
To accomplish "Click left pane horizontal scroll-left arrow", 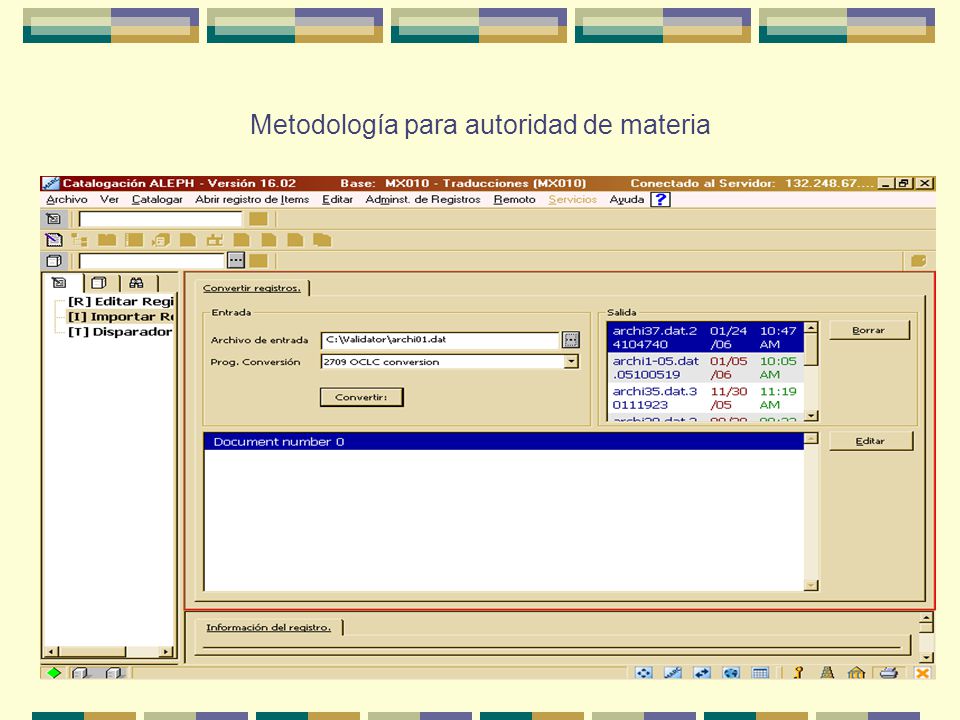I will coord(51,651).
